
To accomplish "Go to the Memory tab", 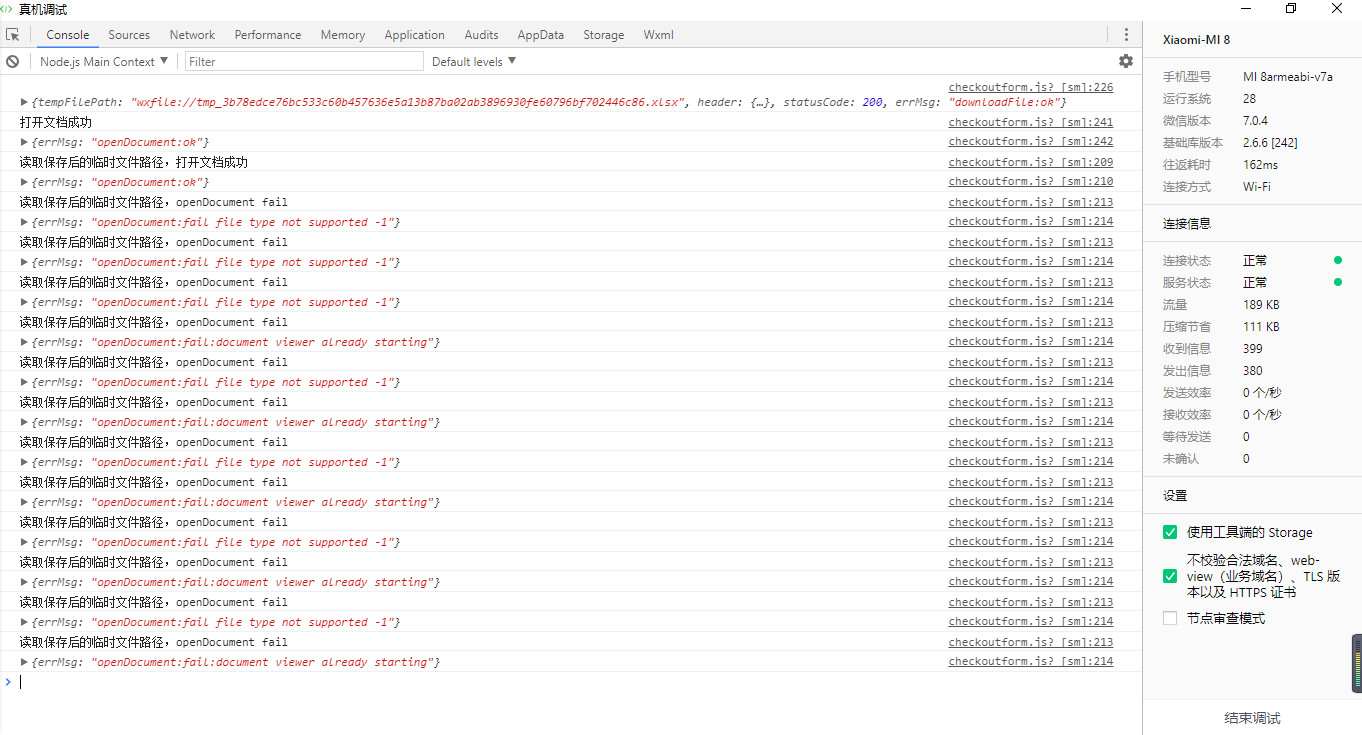I will click(x=343, y=34).
